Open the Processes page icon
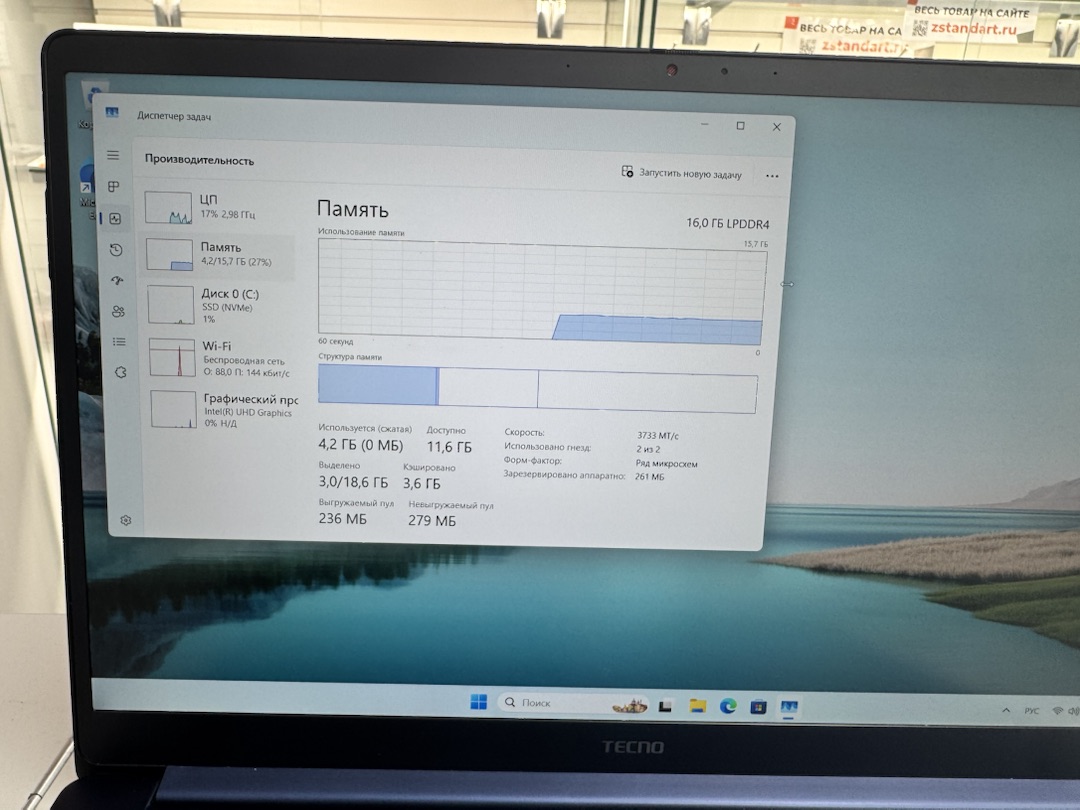1080x810 pixels. coord(114,187)
